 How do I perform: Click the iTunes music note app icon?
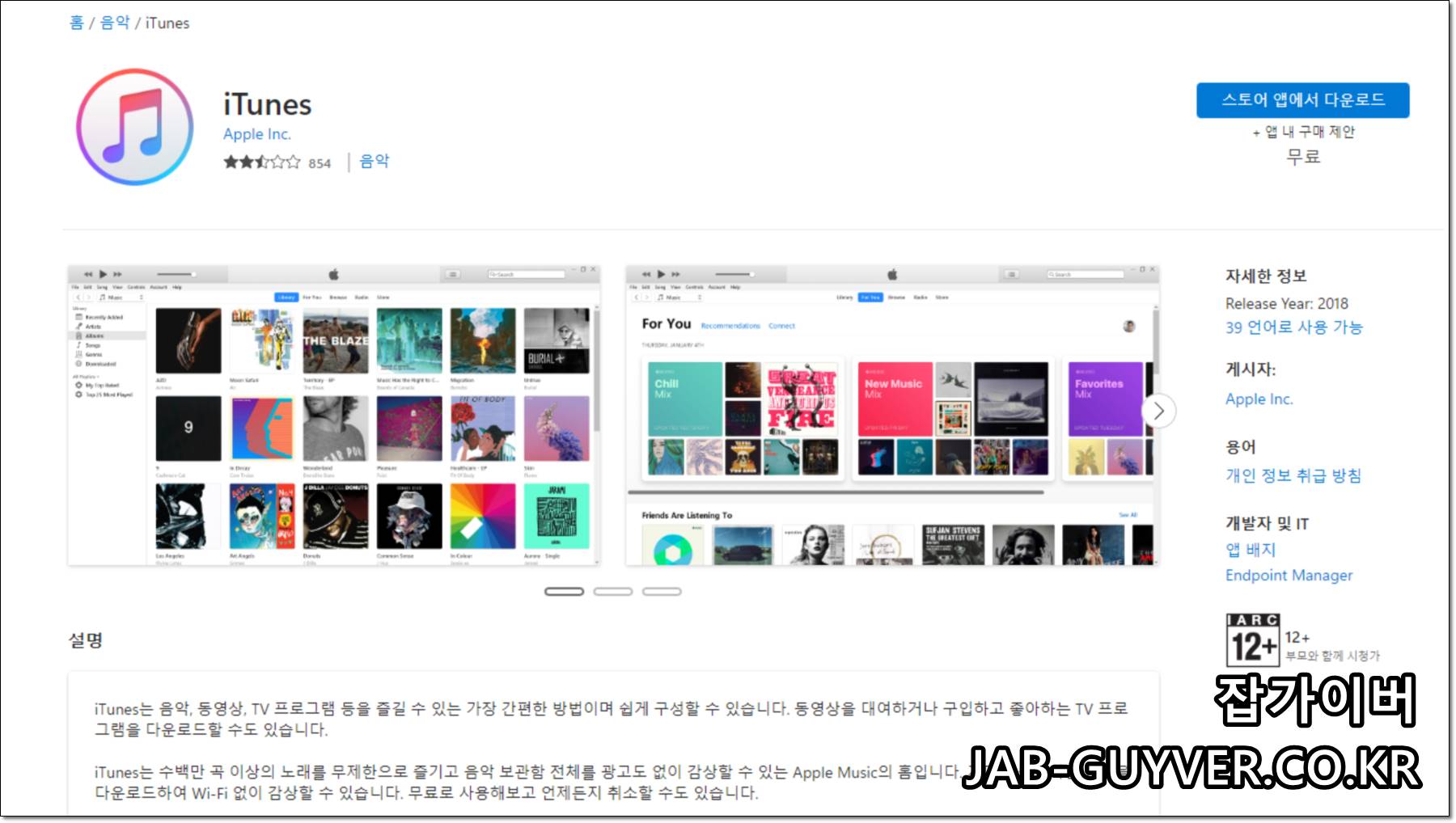[135, 127]
